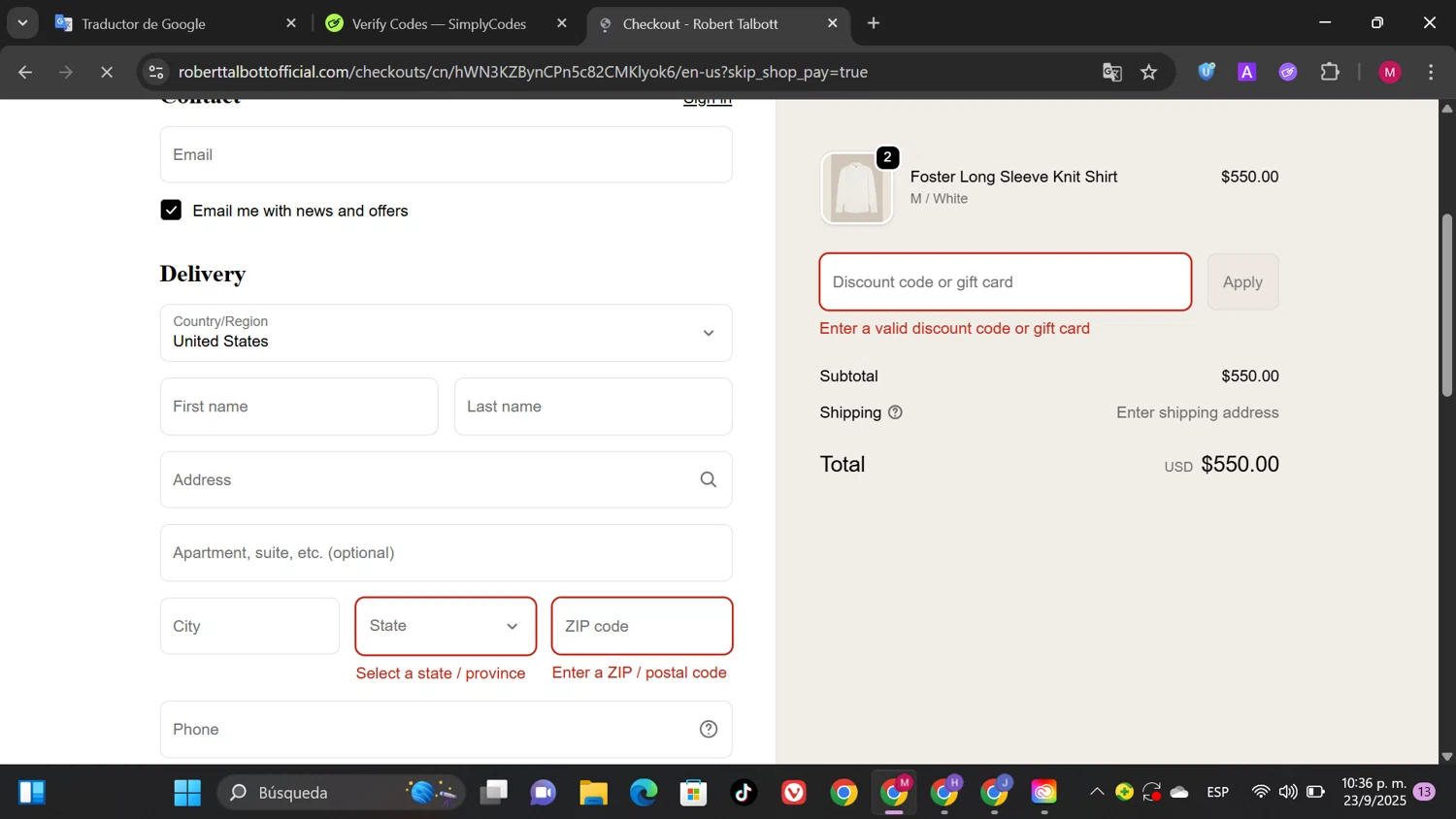The width and height of the screenshot is (1456, 819).
Task: Open the Vivaldi browser from taskbar
Action: click(x=794, y=793)
